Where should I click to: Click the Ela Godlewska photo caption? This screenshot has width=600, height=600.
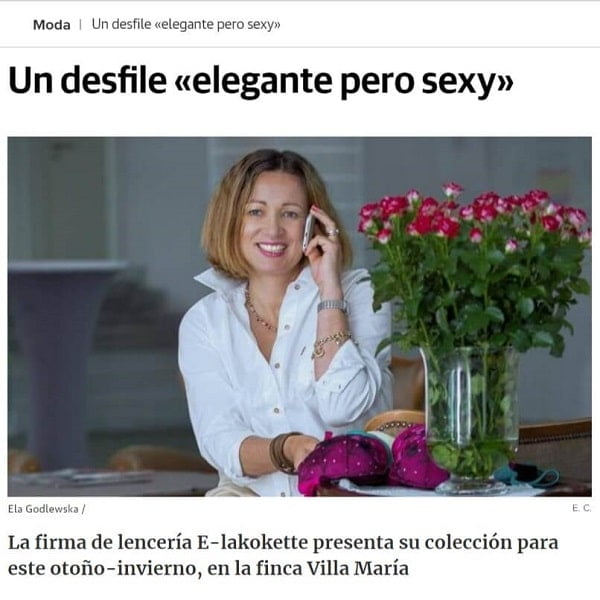click(47, 509)
